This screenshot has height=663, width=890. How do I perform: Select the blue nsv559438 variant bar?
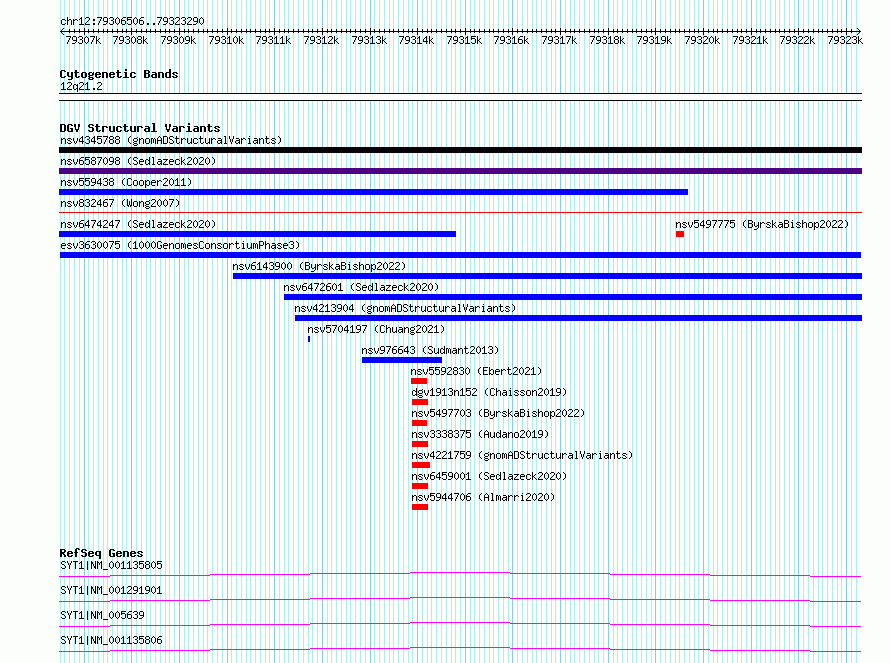click(x=373, y=192)
